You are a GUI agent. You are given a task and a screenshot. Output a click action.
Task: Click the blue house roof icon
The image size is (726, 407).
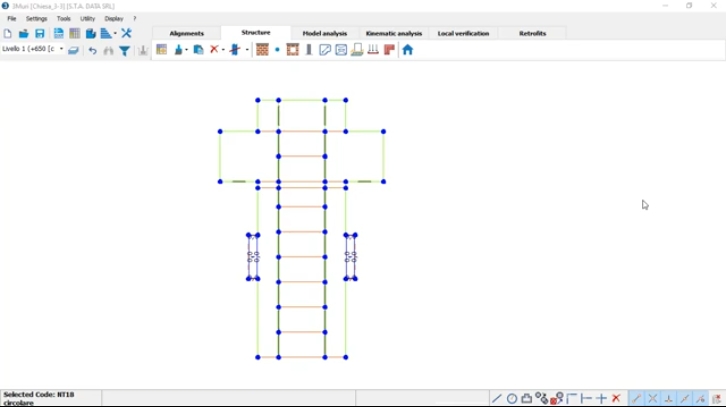click(407, 50)
